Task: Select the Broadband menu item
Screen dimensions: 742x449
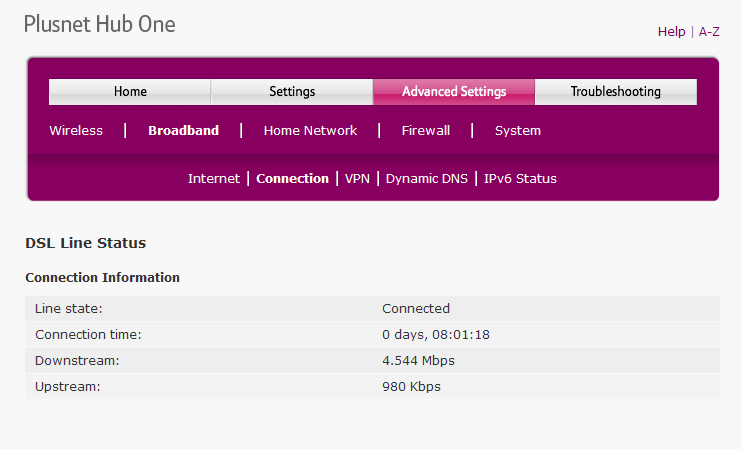Action: (x=183, y=131)
